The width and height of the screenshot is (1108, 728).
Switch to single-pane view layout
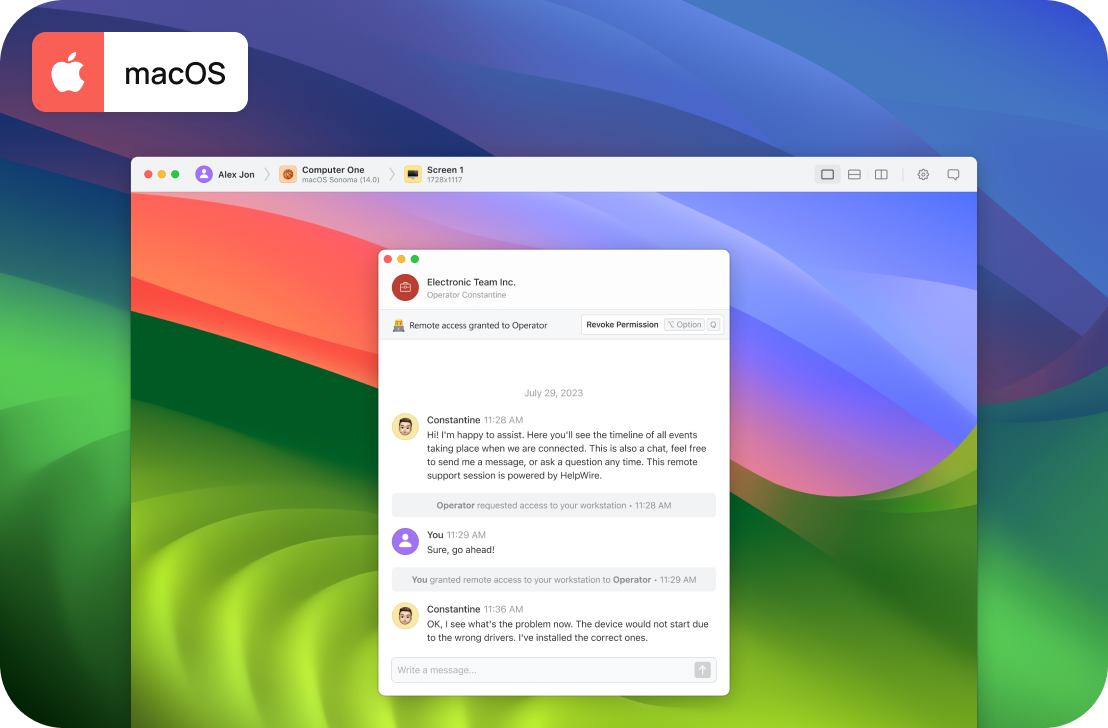click(827, 175)
